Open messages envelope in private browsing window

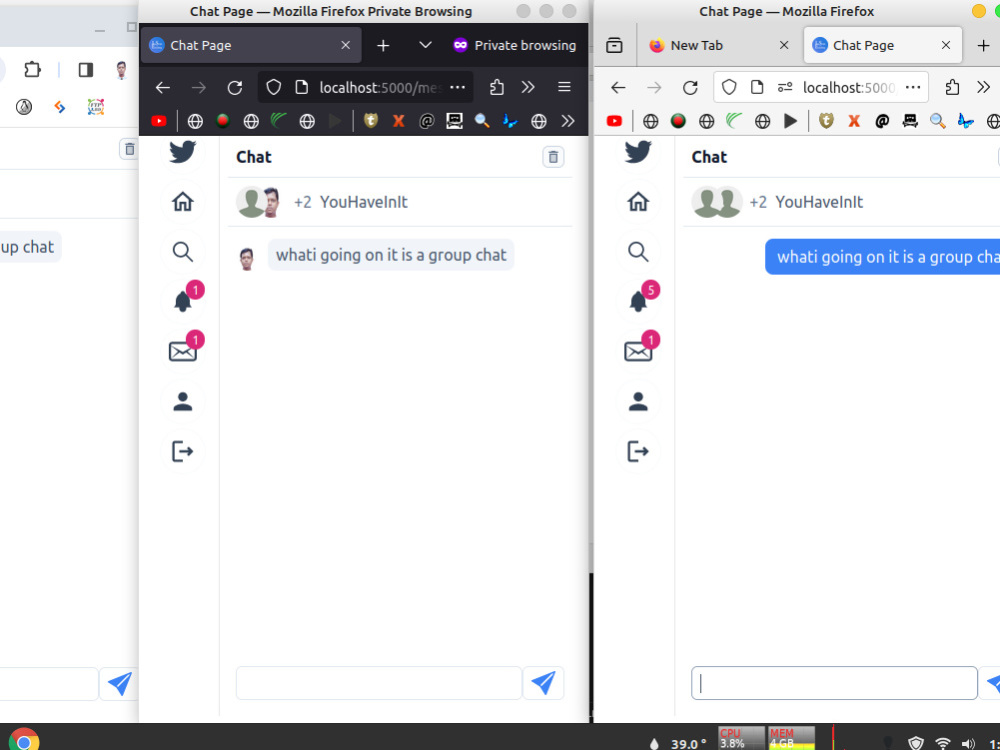pyautogui.click(x=182, y=351)
